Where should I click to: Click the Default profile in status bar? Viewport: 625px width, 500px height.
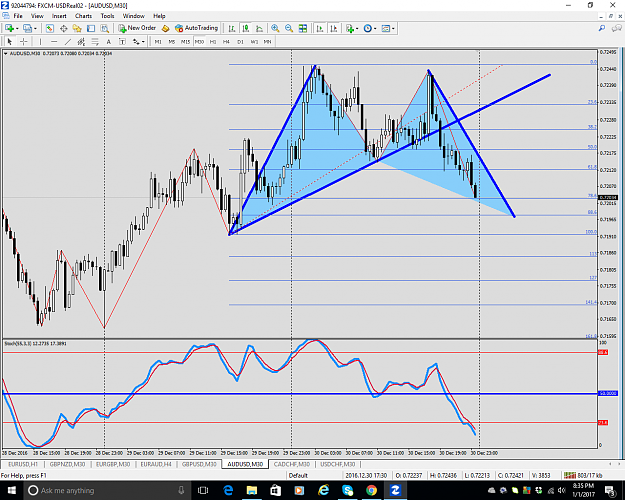pyautogui.click(x=298, y=475)
